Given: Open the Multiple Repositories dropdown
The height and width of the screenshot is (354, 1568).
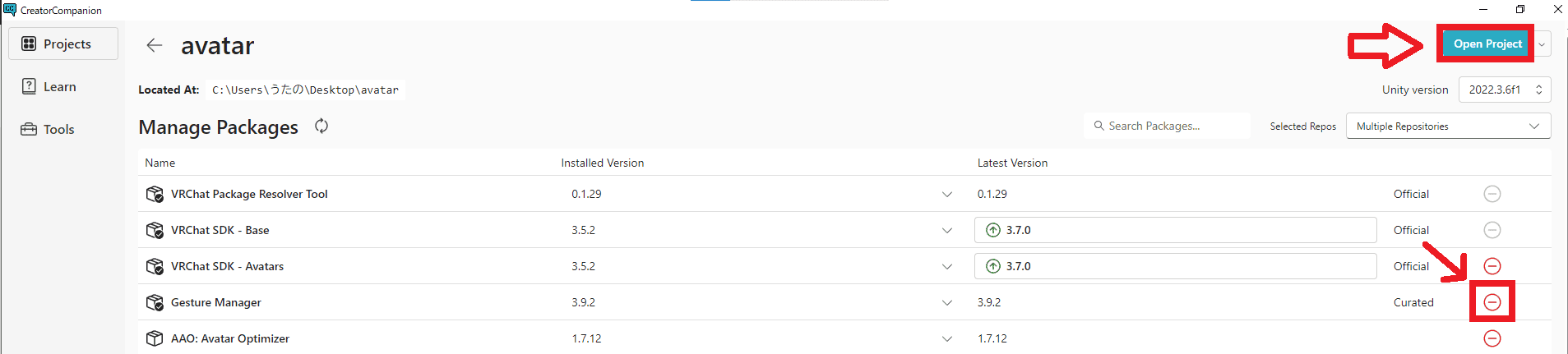Looking at the screenshot, I should tap(1448, 126).
